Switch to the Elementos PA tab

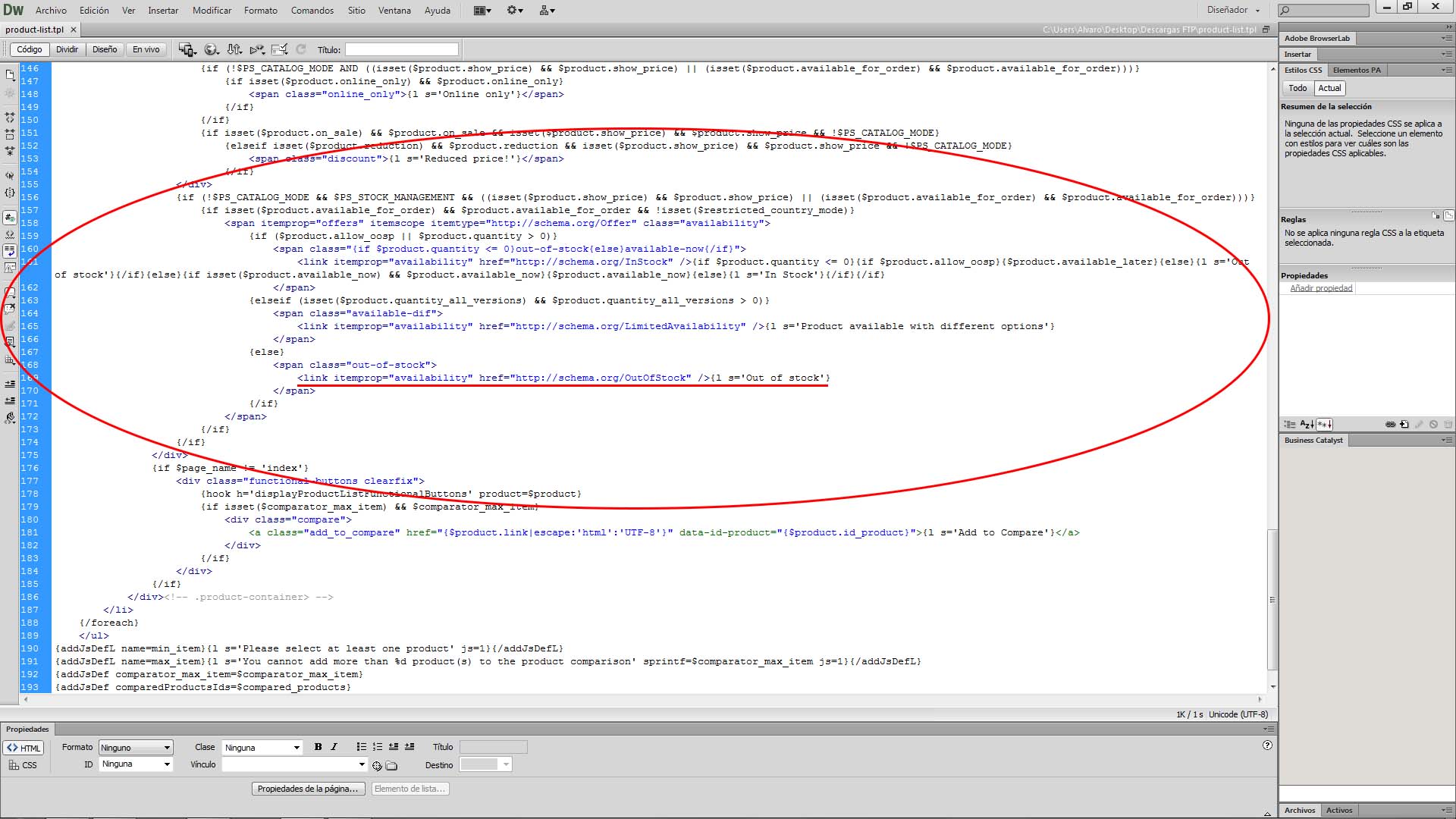click(x=1357, y=70)
